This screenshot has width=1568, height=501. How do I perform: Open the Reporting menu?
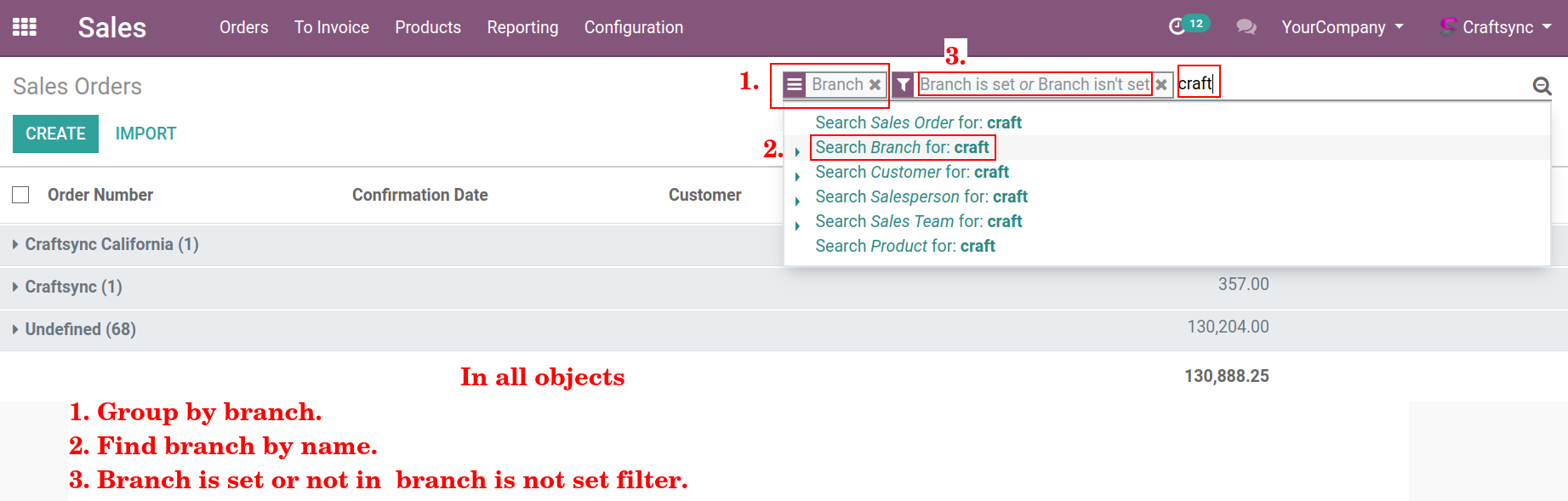pyautogui.click(x=522, y=27)
